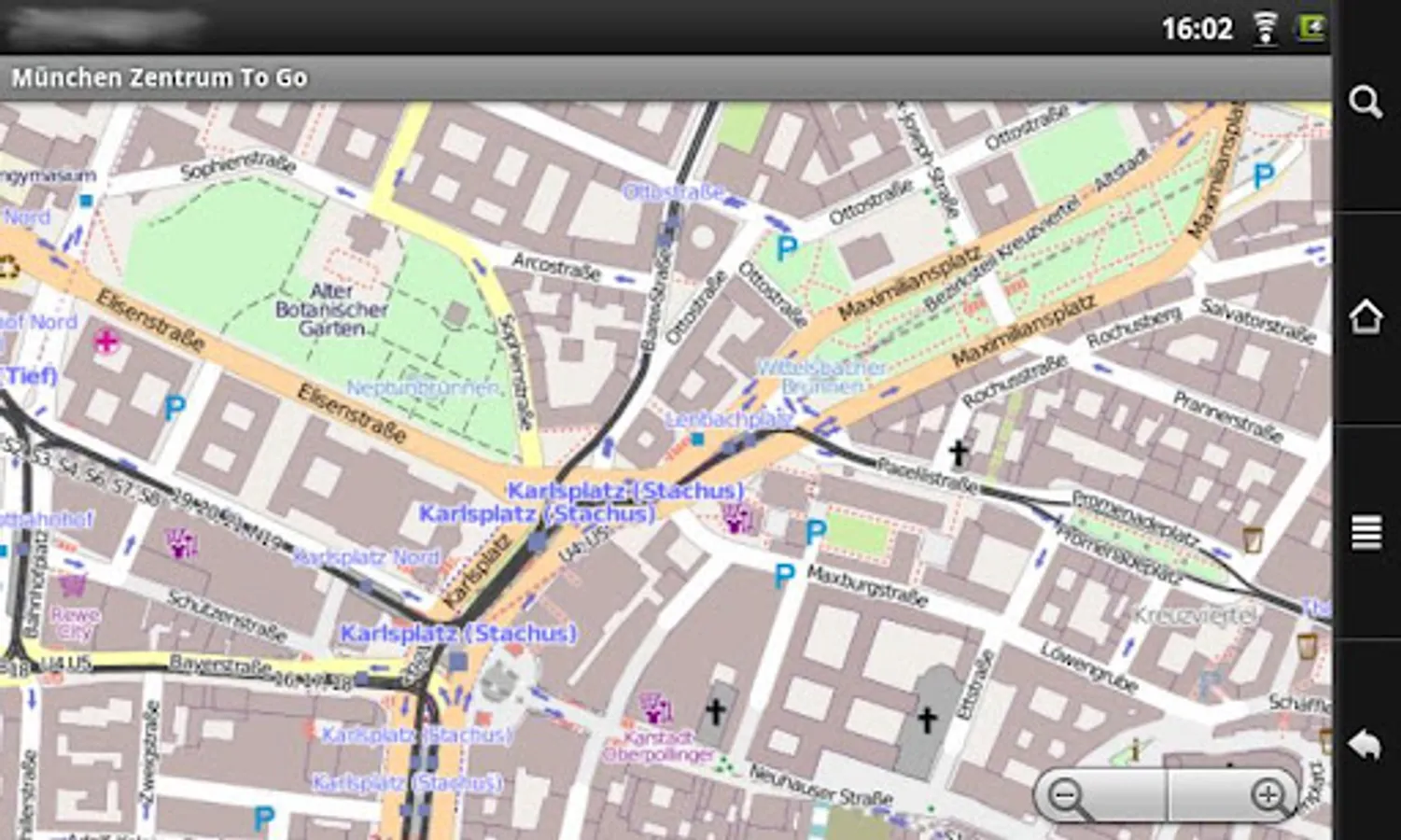The image size is (1401, 840).
Task: Tap the Rochusberg street label
Action: coord(1134,328)
